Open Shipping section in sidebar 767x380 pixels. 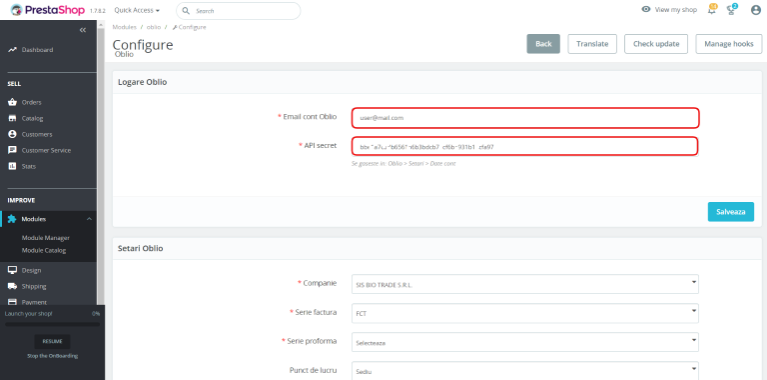coord(34,286)
